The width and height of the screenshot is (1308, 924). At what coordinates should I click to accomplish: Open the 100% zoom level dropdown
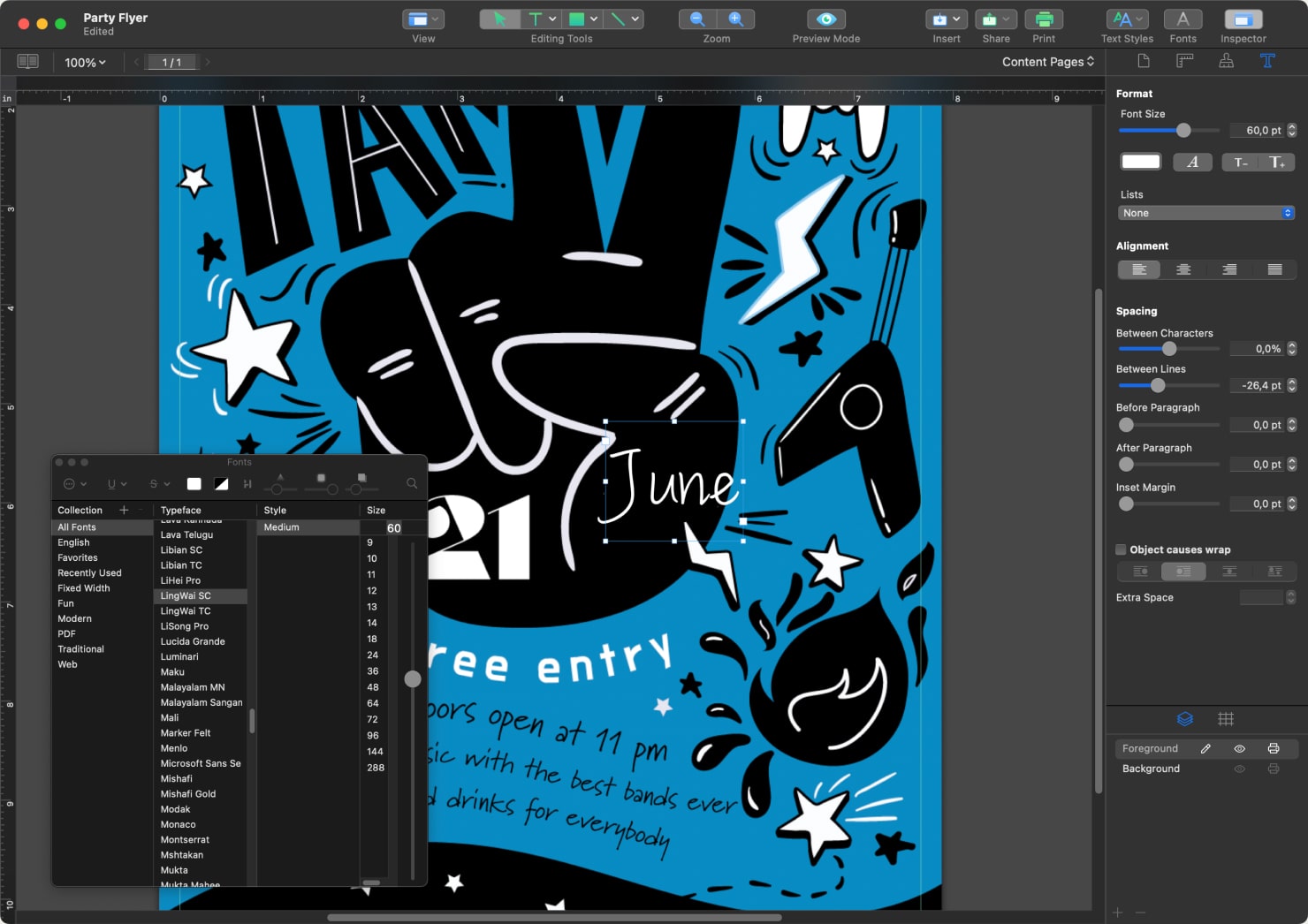tap(85, 62)
